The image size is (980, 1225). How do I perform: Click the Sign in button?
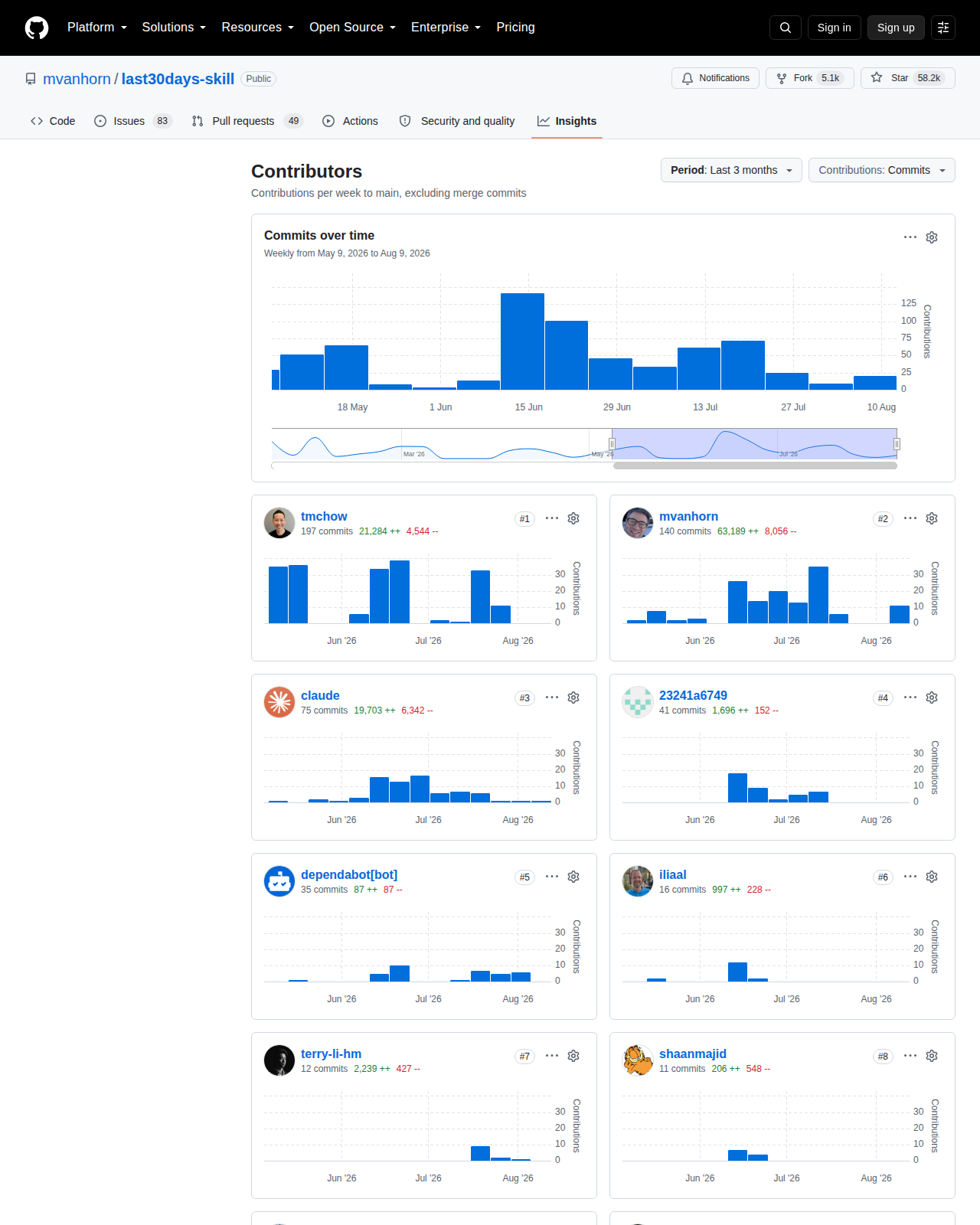tap(834, 28)
